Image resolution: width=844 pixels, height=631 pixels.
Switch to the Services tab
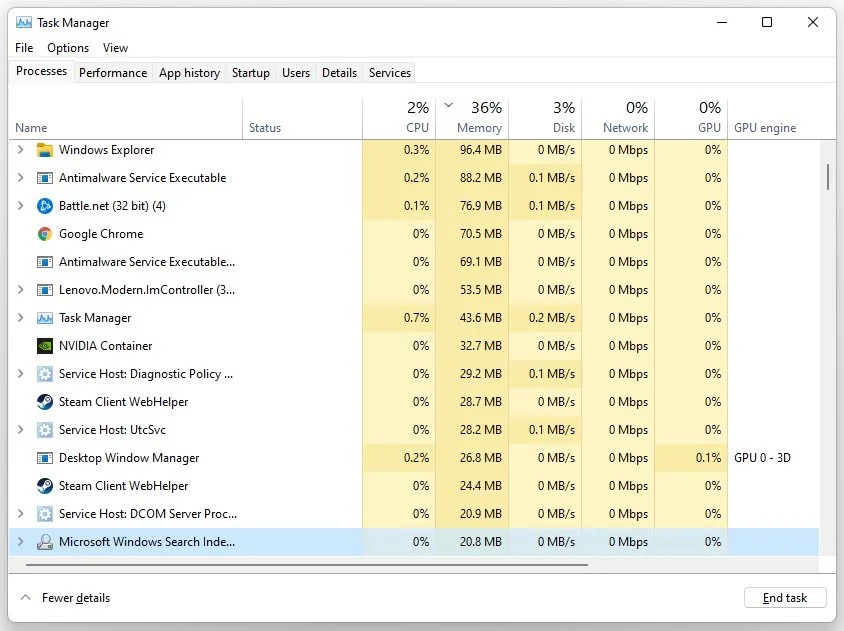(390, 73)
